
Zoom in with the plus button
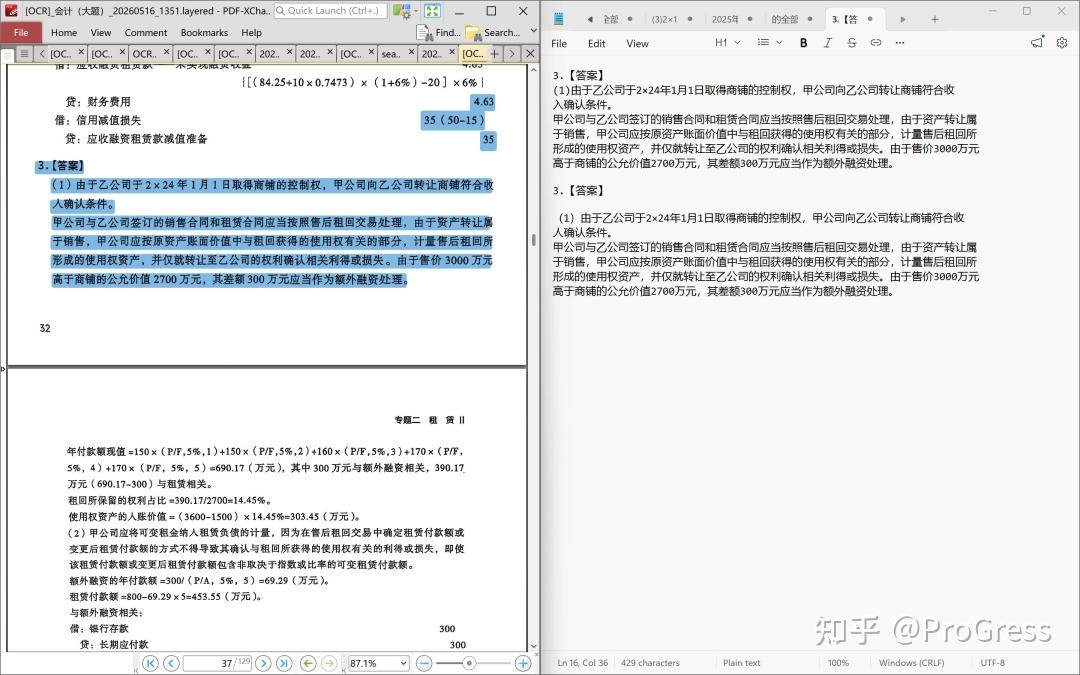click(523, 663)
